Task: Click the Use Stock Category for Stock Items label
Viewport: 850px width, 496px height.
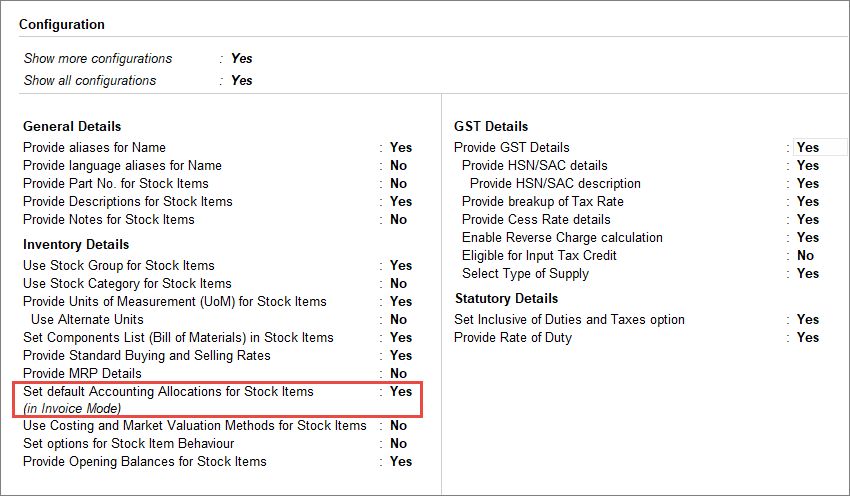Action: coord(127,284)
